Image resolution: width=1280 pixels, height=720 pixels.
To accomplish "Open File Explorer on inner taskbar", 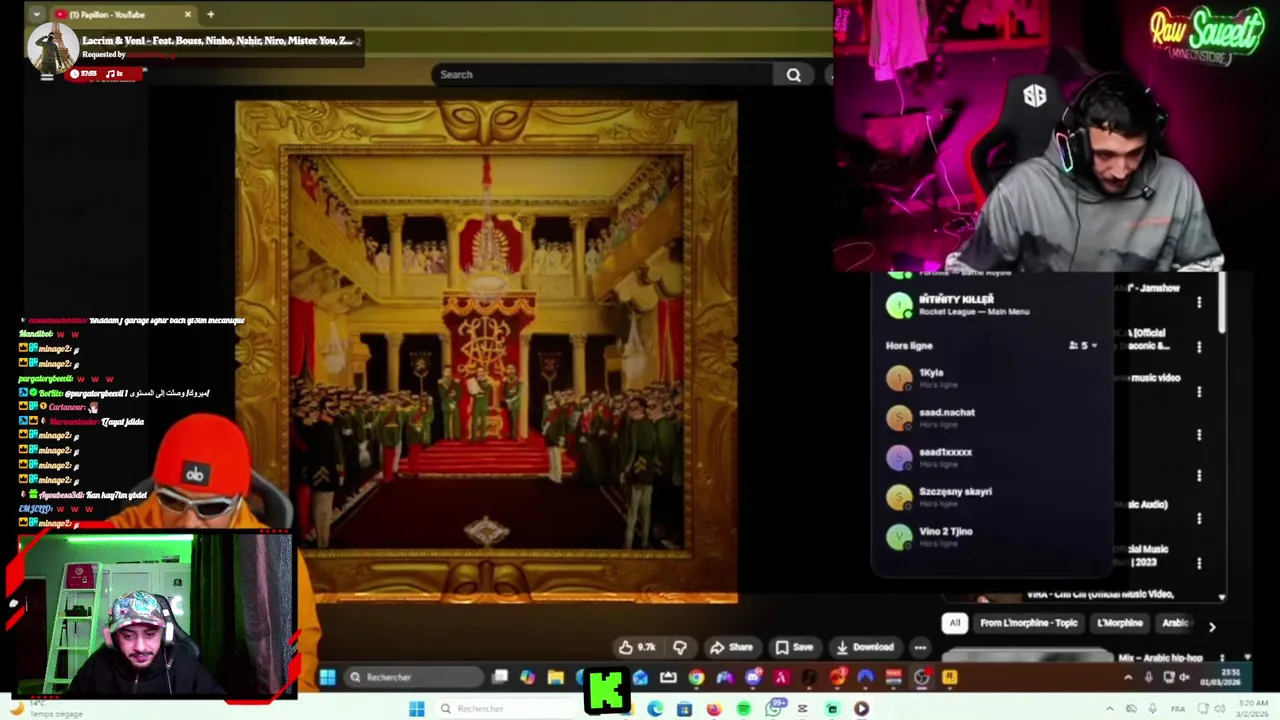I will [x=555, y=677].
